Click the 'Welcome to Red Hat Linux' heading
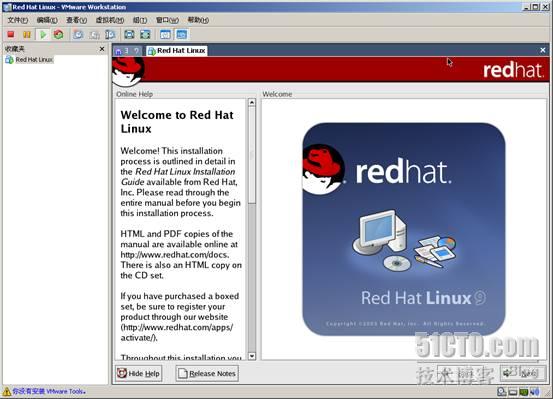The width and height of the screenshot is (553, 399). click(177, 122)
